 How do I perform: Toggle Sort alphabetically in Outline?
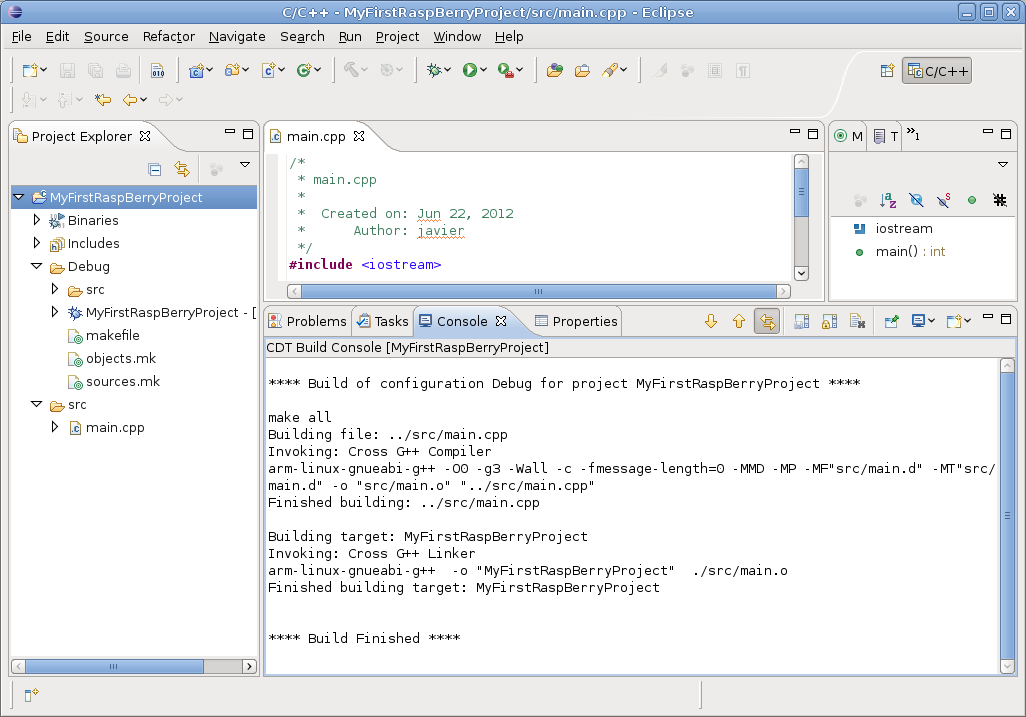[888, 200]
